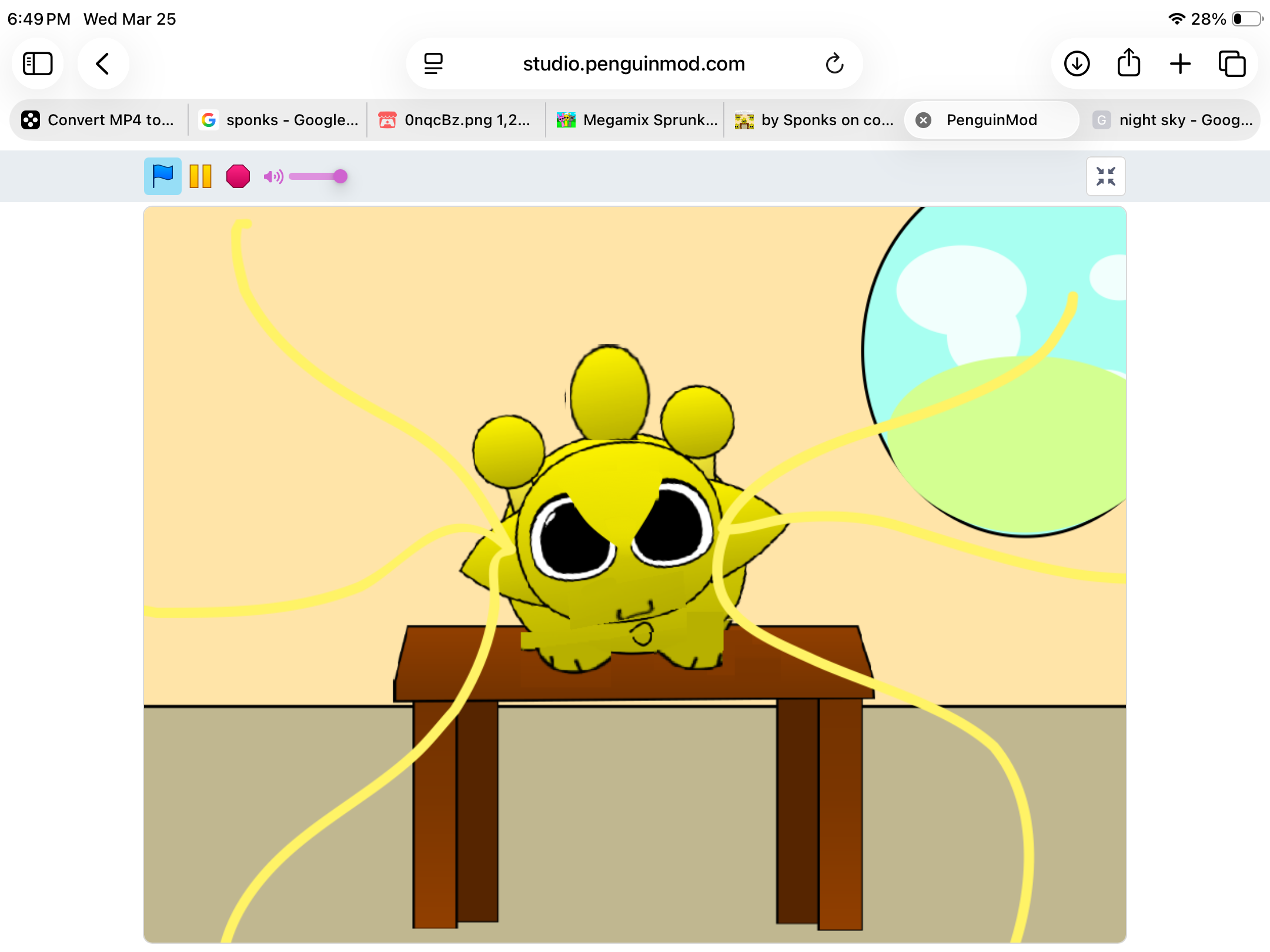
Task: Click the green flag start button
Action: click(162, 176)
